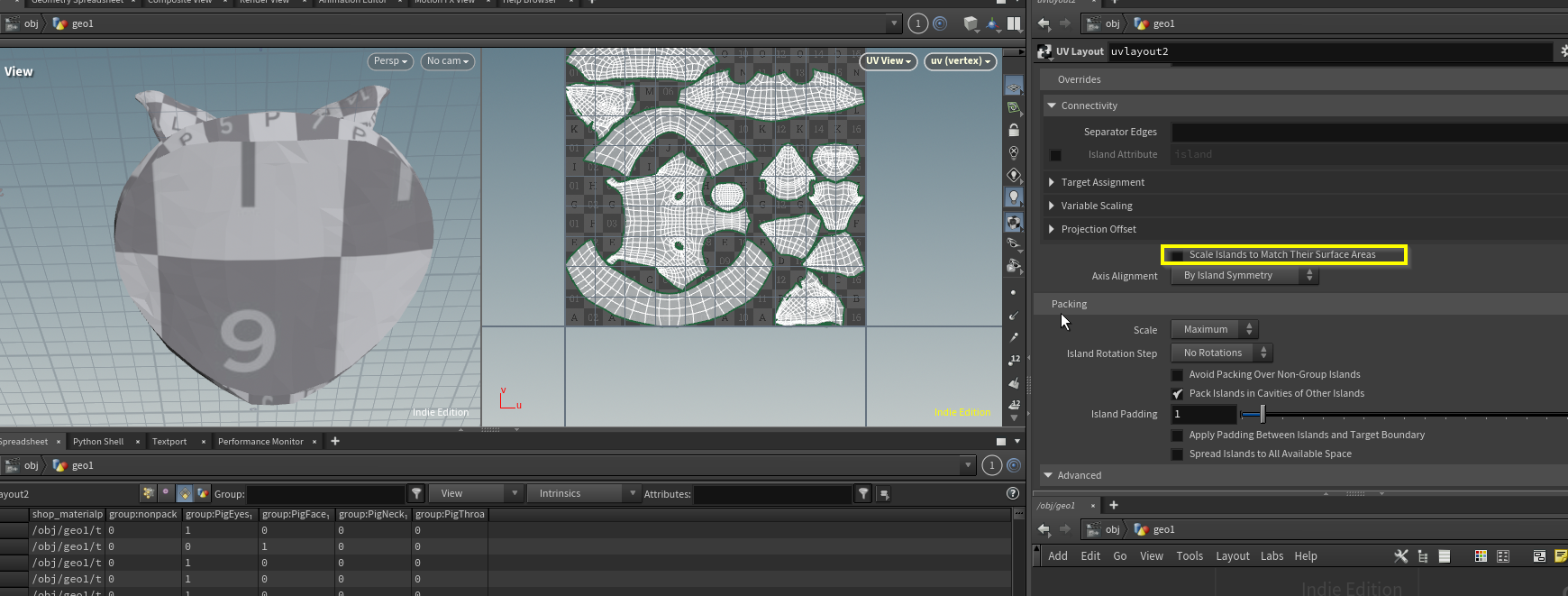Enable Scale Islands to Match Surface Areas

[1177, 255]
